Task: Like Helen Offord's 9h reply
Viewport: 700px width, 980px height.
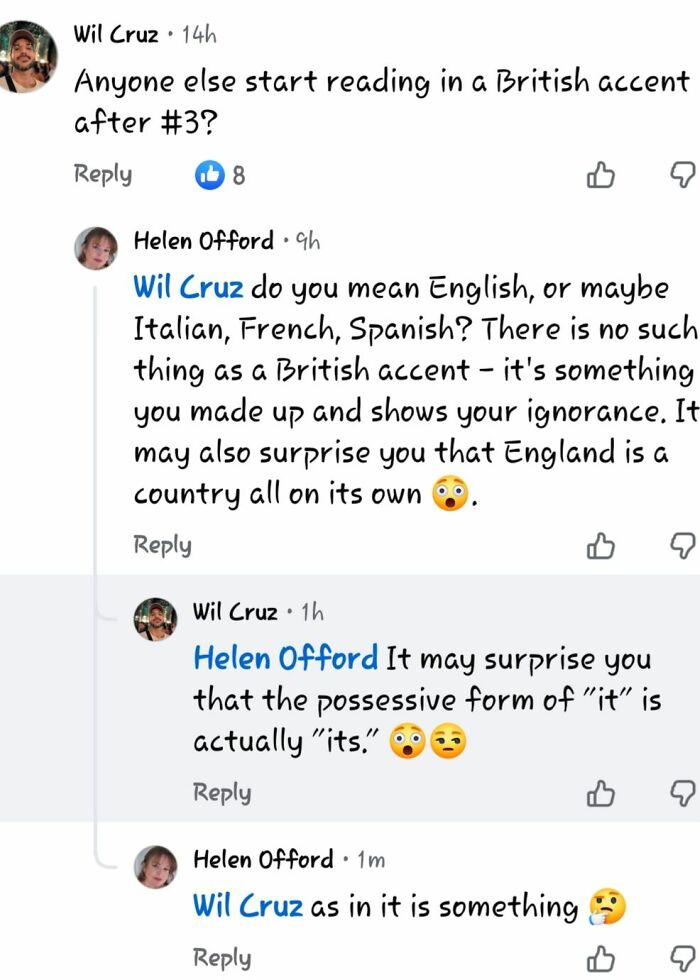Action: click(x=600, y=546)
